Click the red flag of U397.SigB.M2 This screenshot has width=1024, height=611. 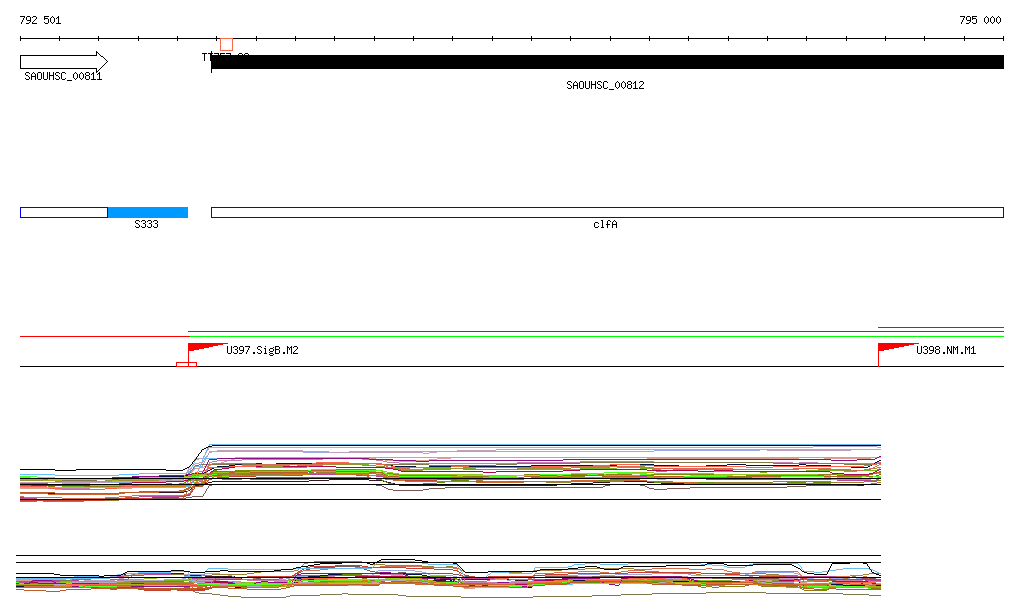coord(206,348)
